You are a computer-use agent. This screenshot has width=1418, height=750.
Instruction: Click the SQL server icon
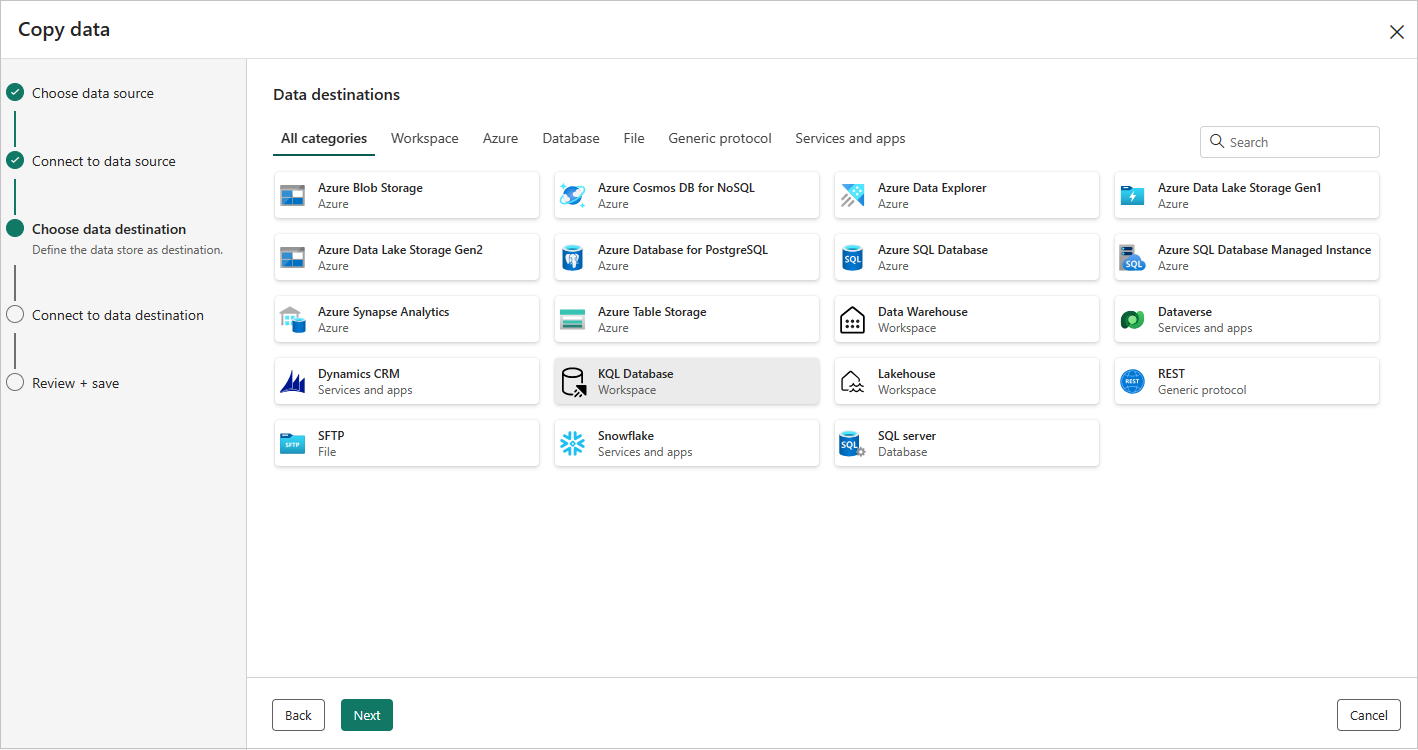click(852, 444)
